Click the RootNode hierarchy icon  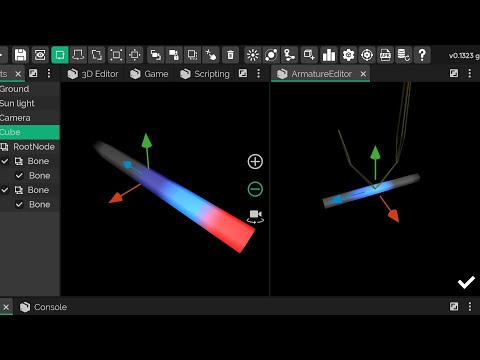tap(4, 147)
